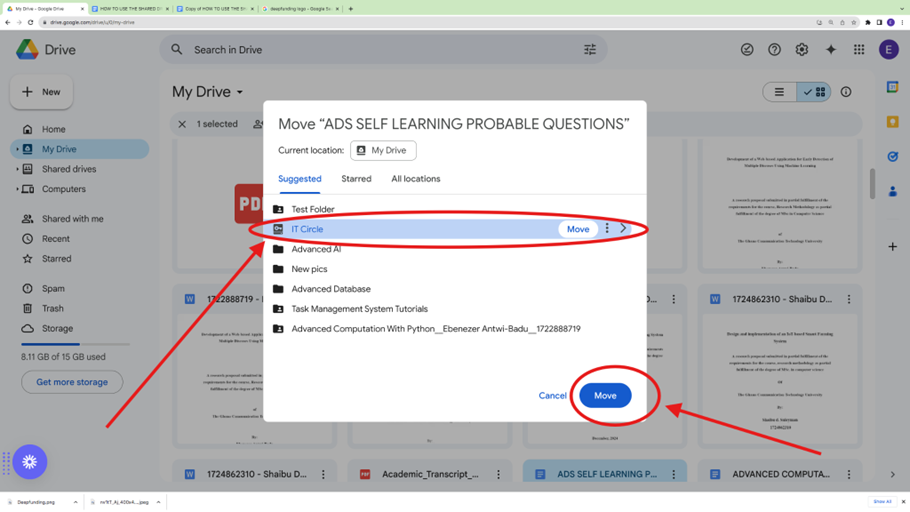
Task: Clear the 1 selected item selection
Action: 182,125
